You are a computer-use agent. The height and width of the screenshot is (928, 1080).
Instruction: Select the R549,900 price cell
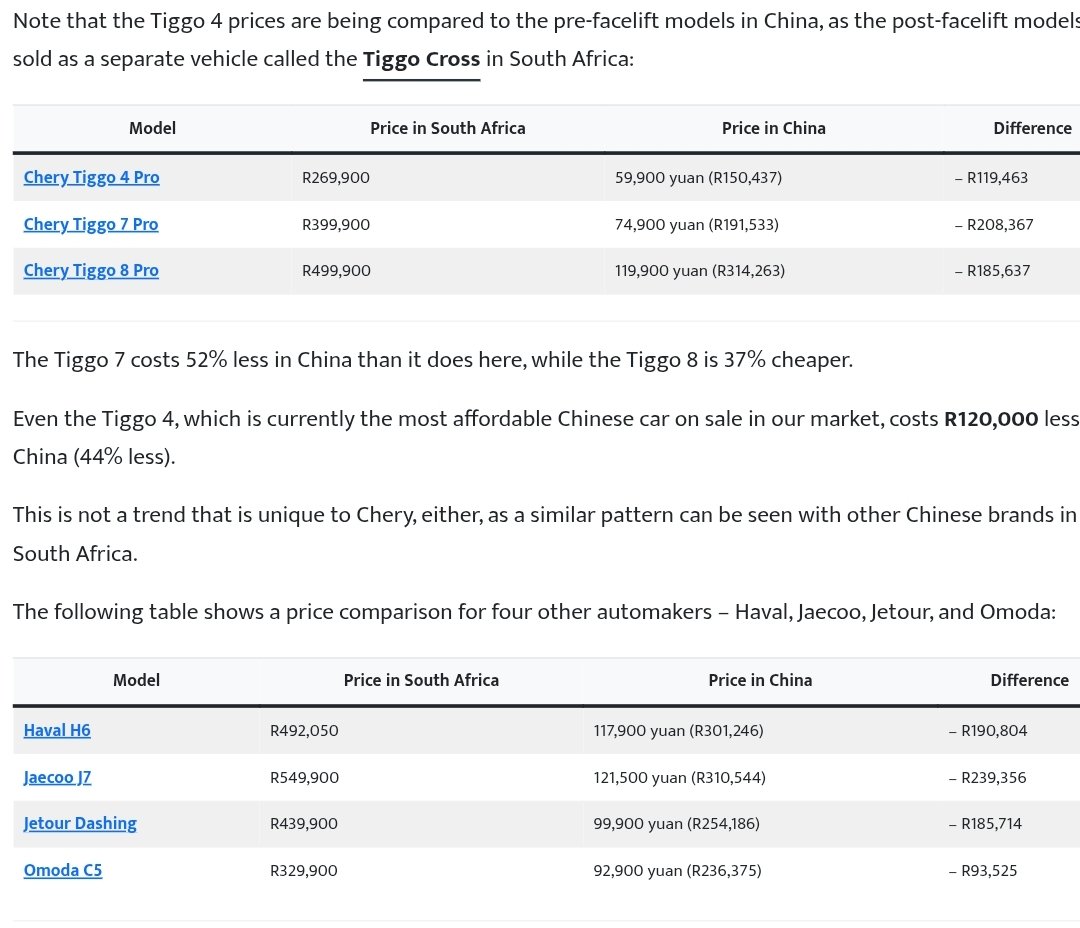421,777
